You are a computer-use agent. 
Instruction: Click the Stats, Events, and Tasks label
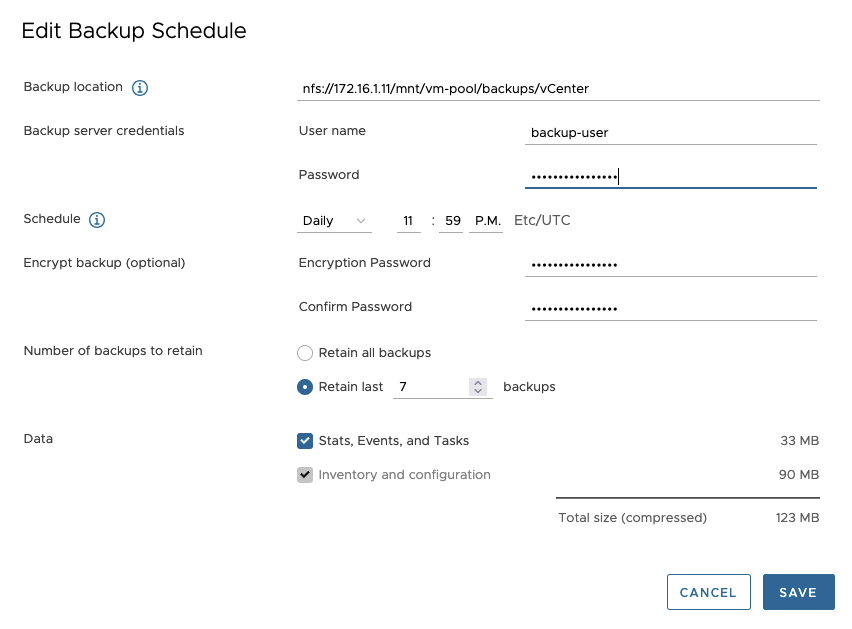(393, 441)
